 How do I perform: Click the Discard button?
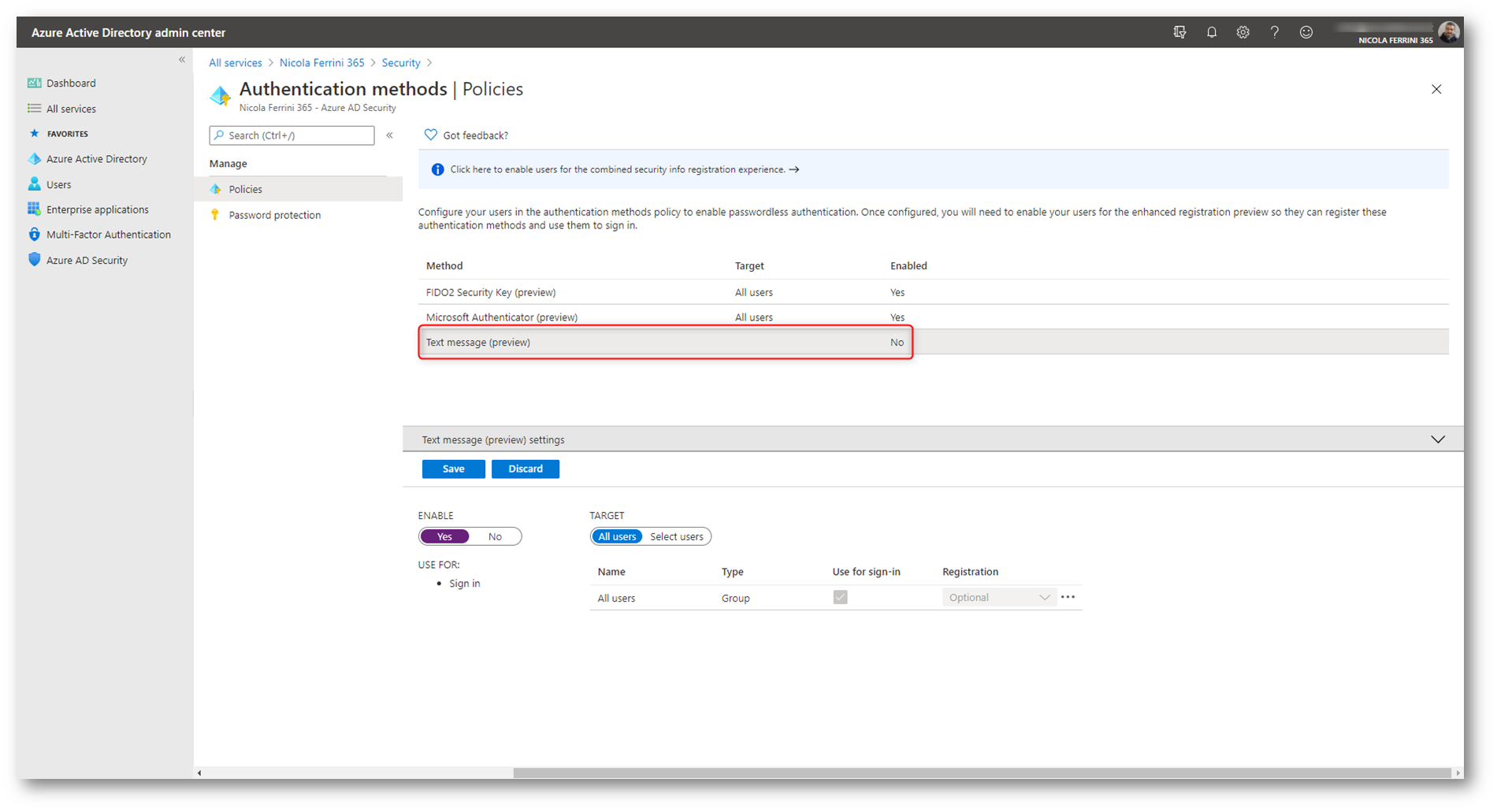[x=526, y=469]
